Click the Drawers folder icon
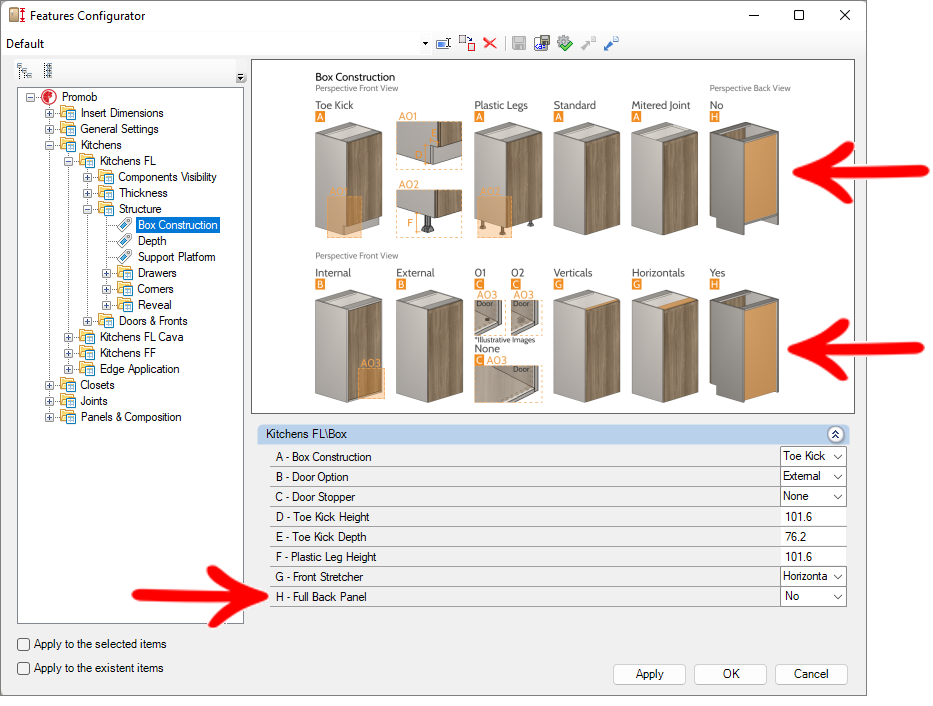The image size is (933, 706). pos(125,273)
